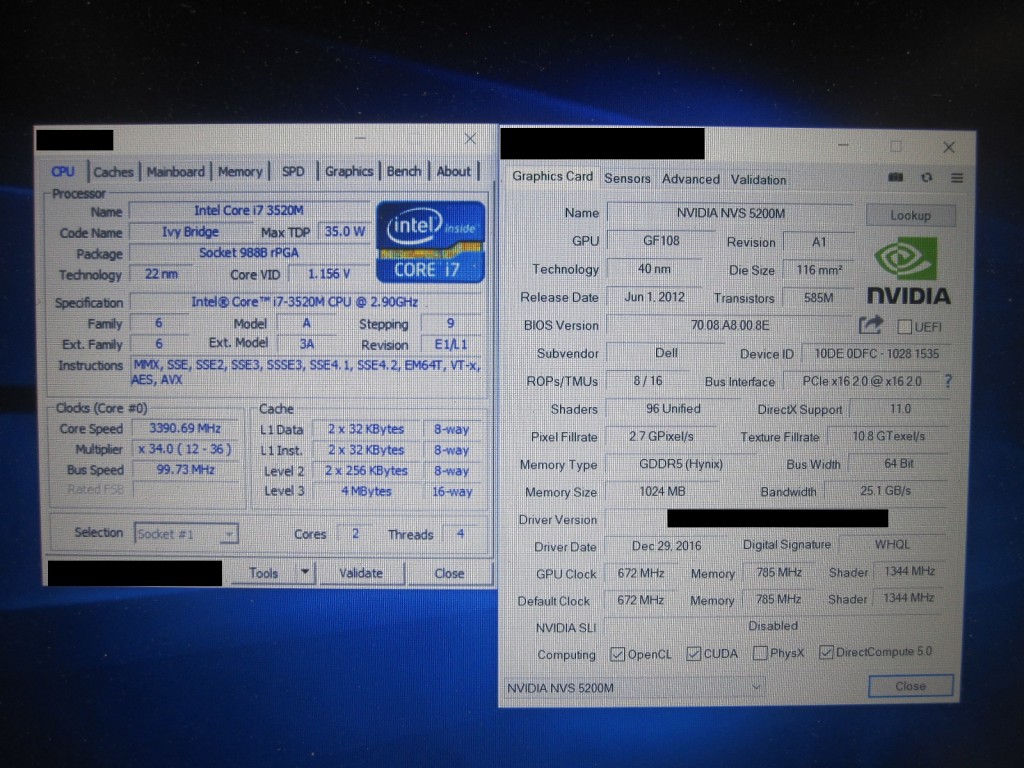Screen dimensions: 1024x768
Task: Click the Release Date value Jun 1, 2012
Action: click(x=654, y=297)
